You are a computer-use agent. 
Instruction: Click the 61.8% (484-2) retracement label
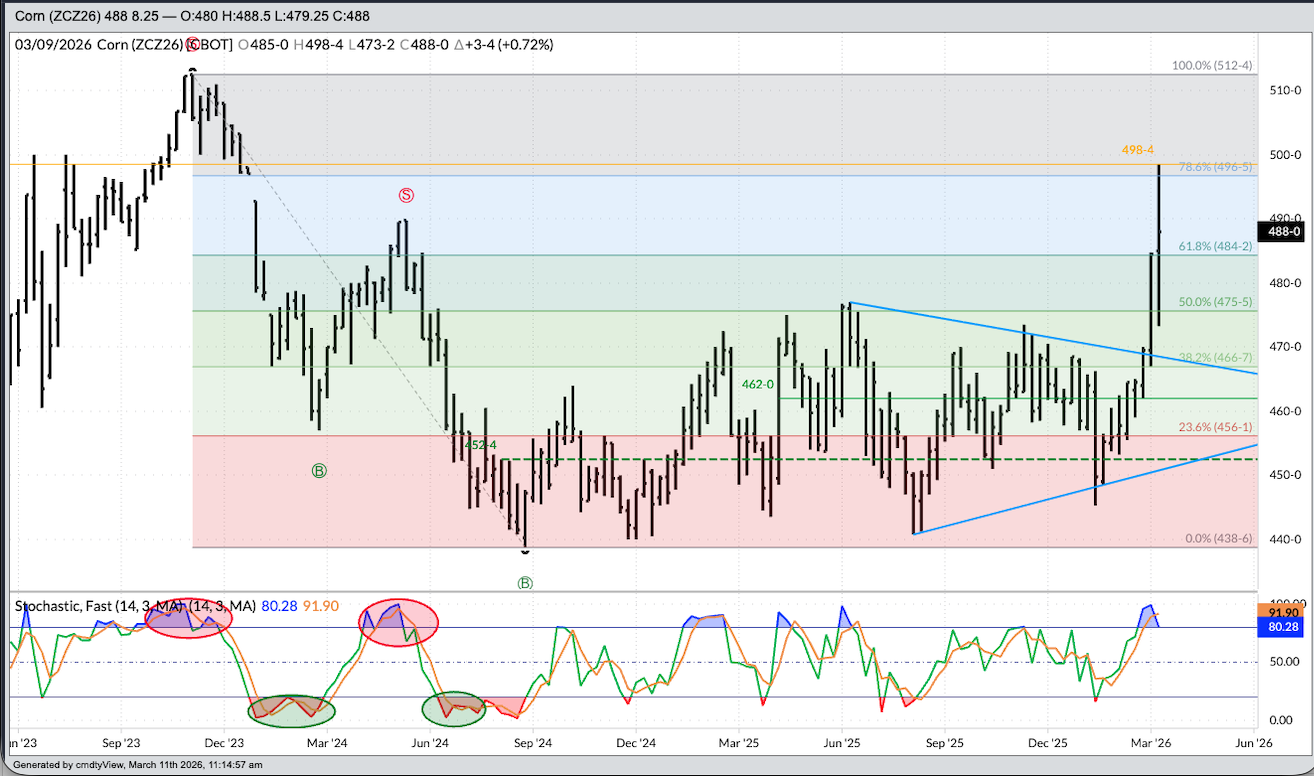pyautogui.click(x=1215, y=247)
